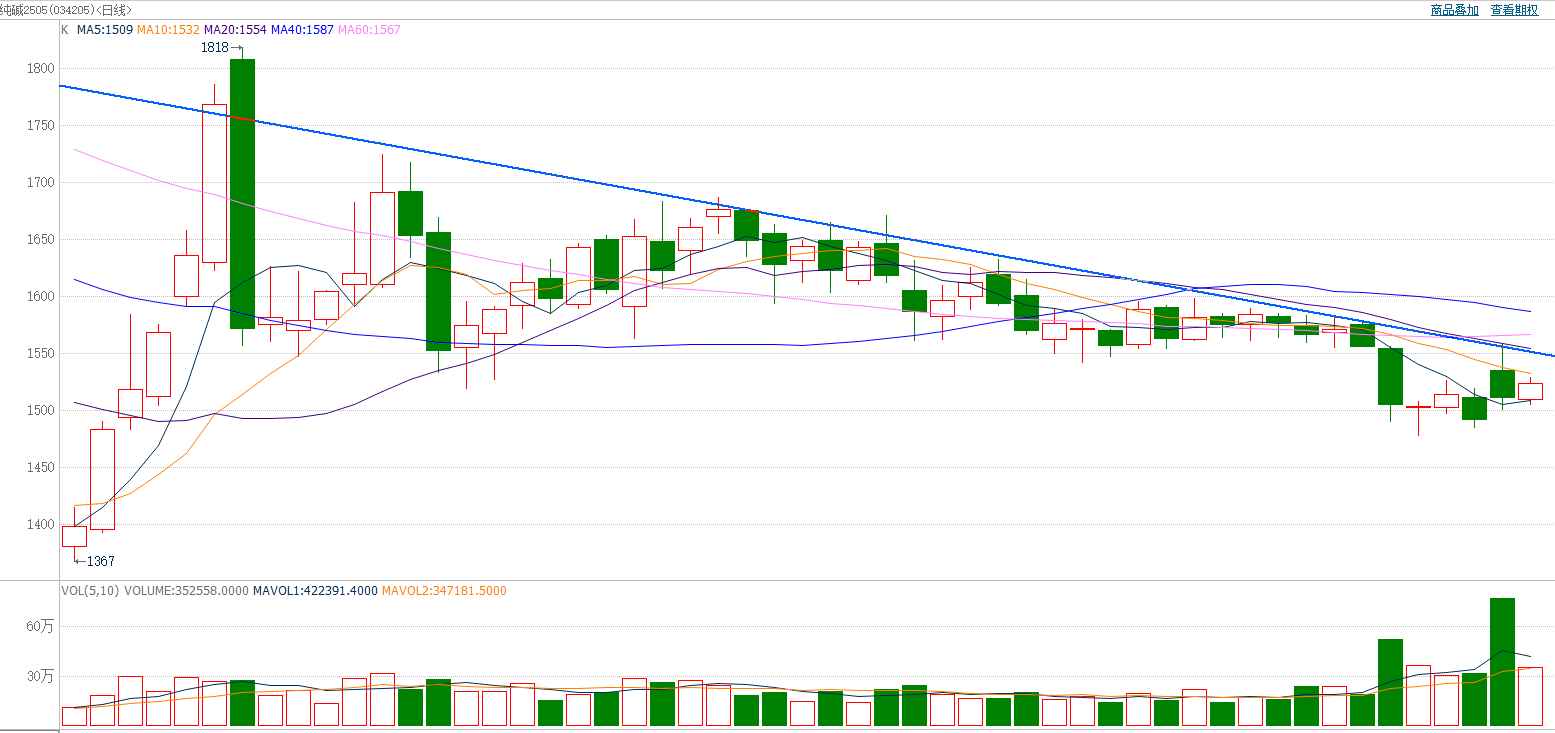Click the 查看期权 link

click(x=1515, y=10)
